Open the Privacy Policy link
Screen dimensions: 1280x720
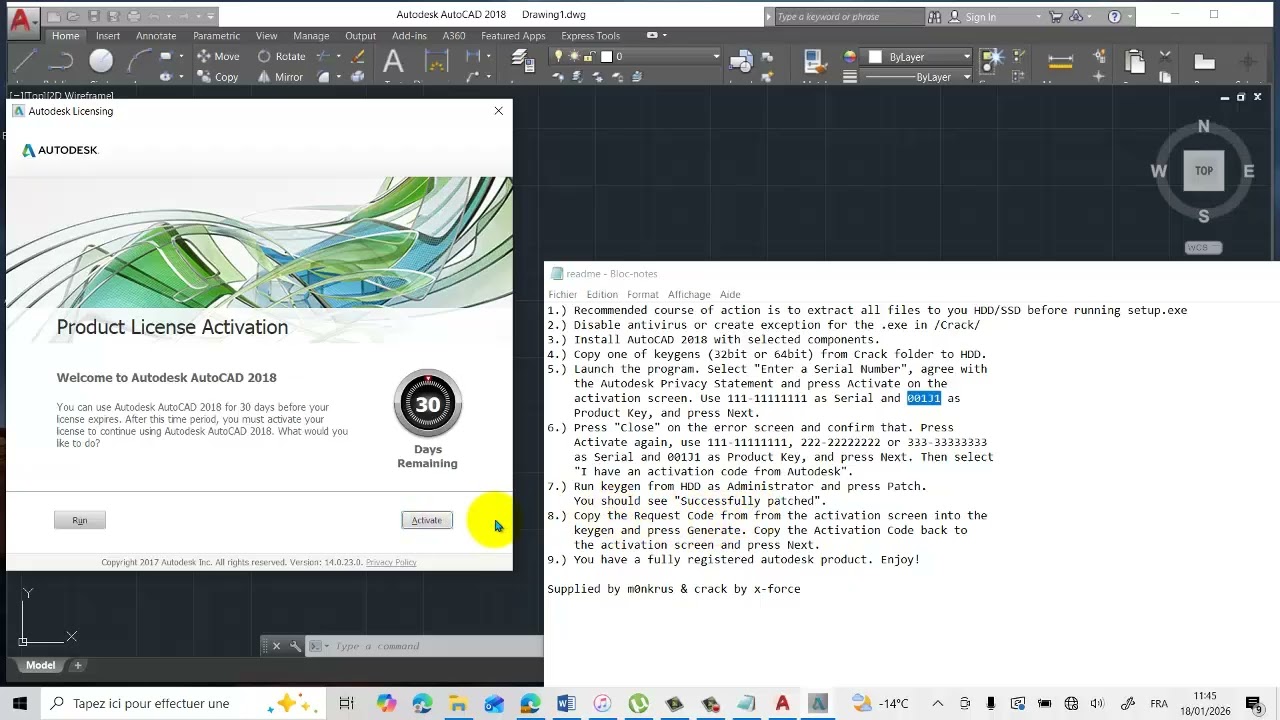pyautogui.click(x=391, y=562)
